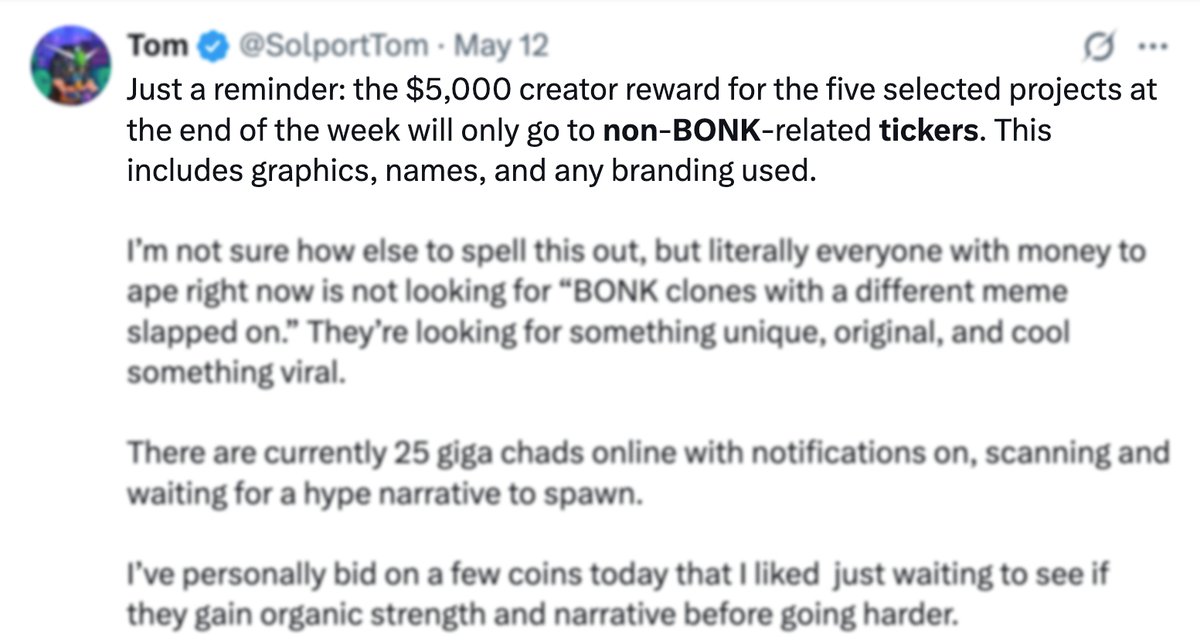Click the paragraph starting I'm not sure
The width and height of the screenshot is (1200, 644).
tap(636, 312)
